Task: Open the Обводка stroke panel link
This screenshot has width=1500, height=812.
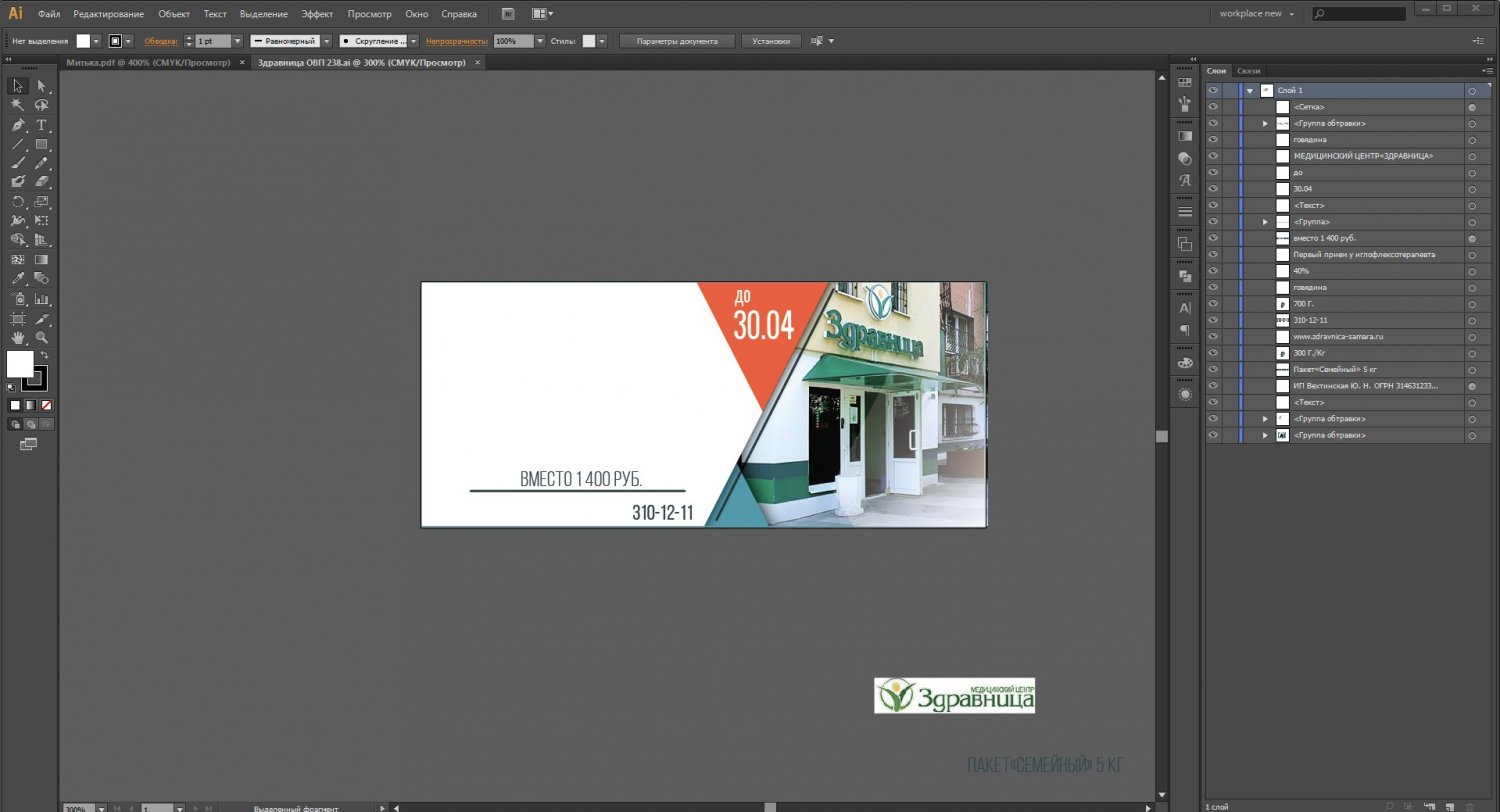Action: (x=161, y=41)
